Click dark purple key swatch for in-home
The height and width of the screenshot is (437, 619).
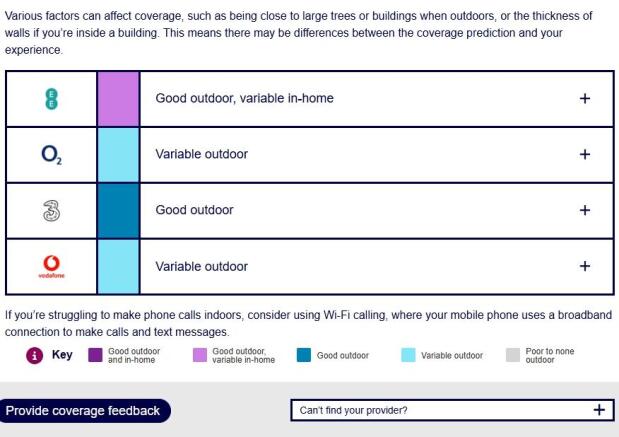coord(95,355)
